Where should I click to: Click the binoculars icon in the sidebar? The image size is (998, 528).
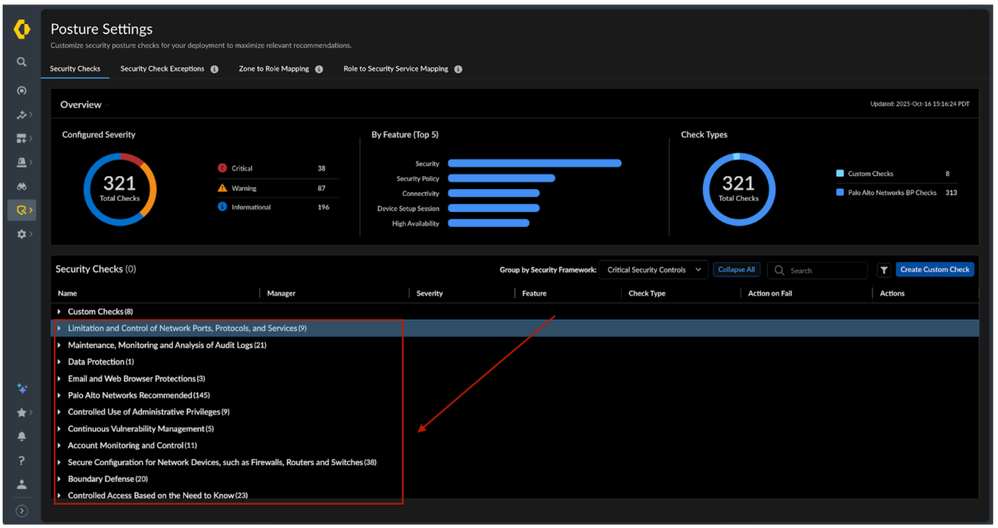(21, 186)
